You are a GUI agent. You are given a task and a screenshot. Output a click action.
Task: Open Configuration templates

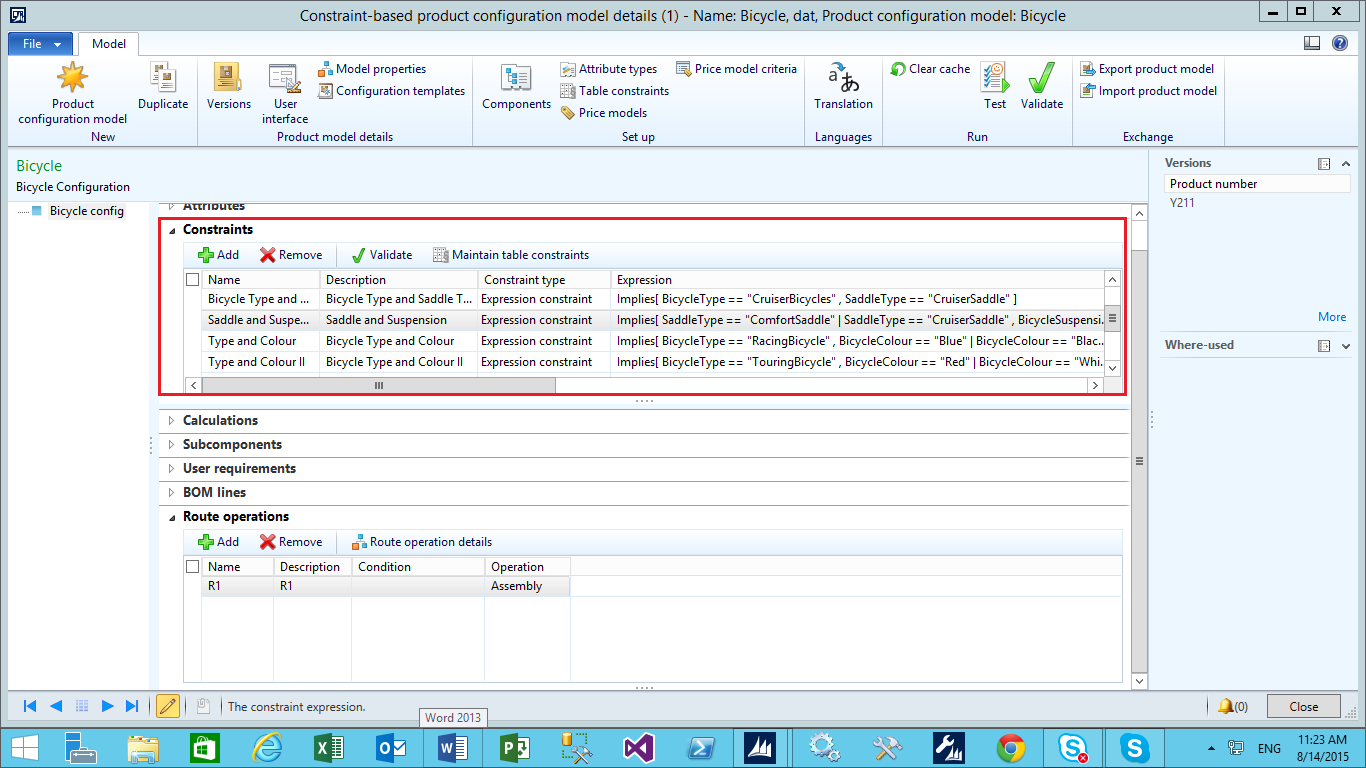(391, 91)
